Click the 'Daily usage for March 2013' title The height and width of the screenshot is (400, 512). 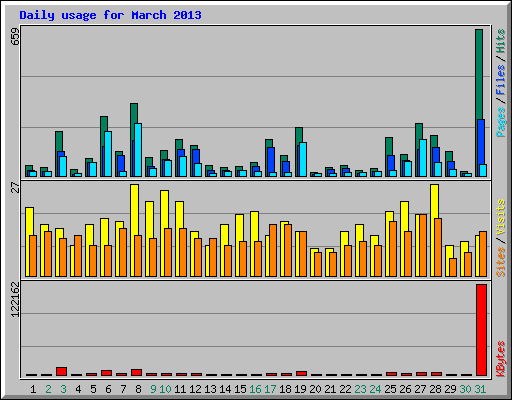[110, 15]
